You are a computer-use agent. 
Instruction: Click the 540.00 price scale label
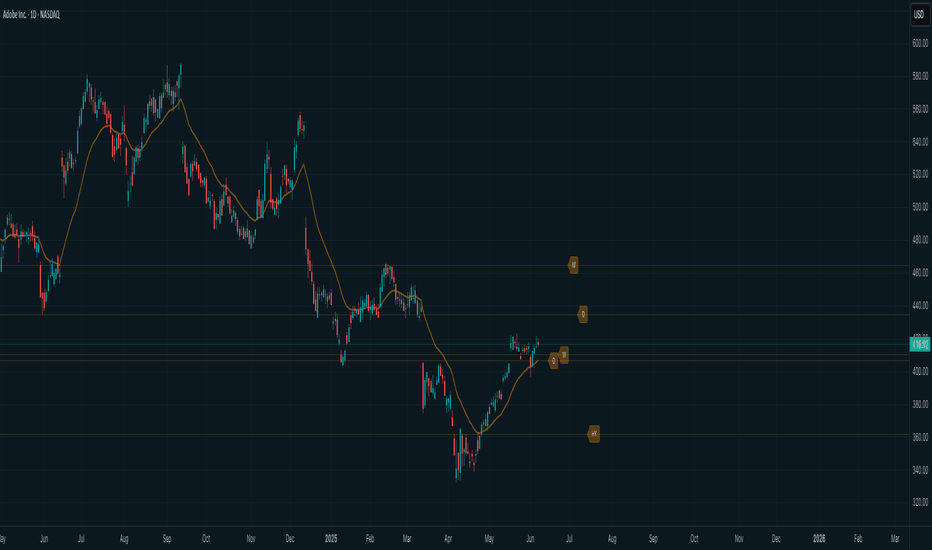[920, 142]
